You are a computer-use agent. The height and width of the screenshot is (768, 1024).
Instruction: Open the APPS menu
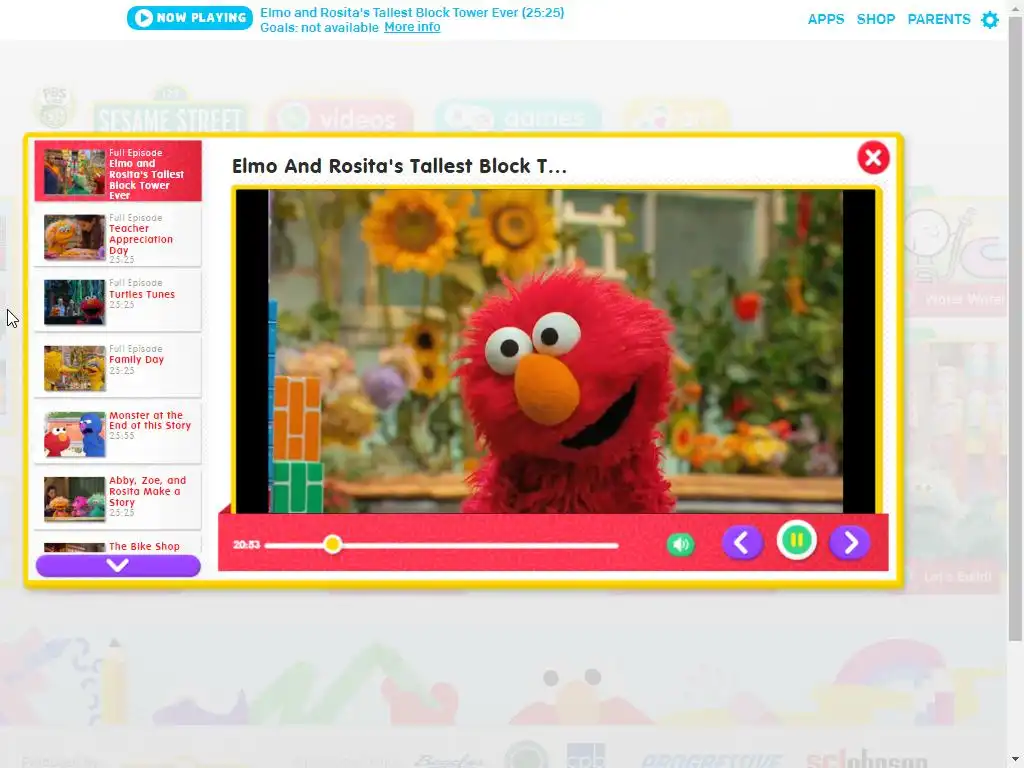point(825,19)
